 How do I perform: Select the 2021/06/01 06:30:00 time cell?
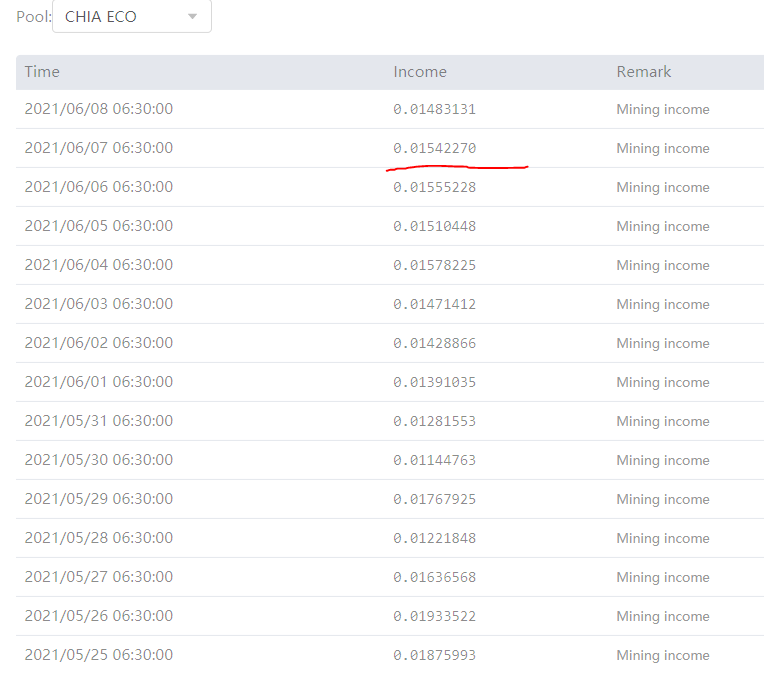pyautogui.click(x=99, y=382)
